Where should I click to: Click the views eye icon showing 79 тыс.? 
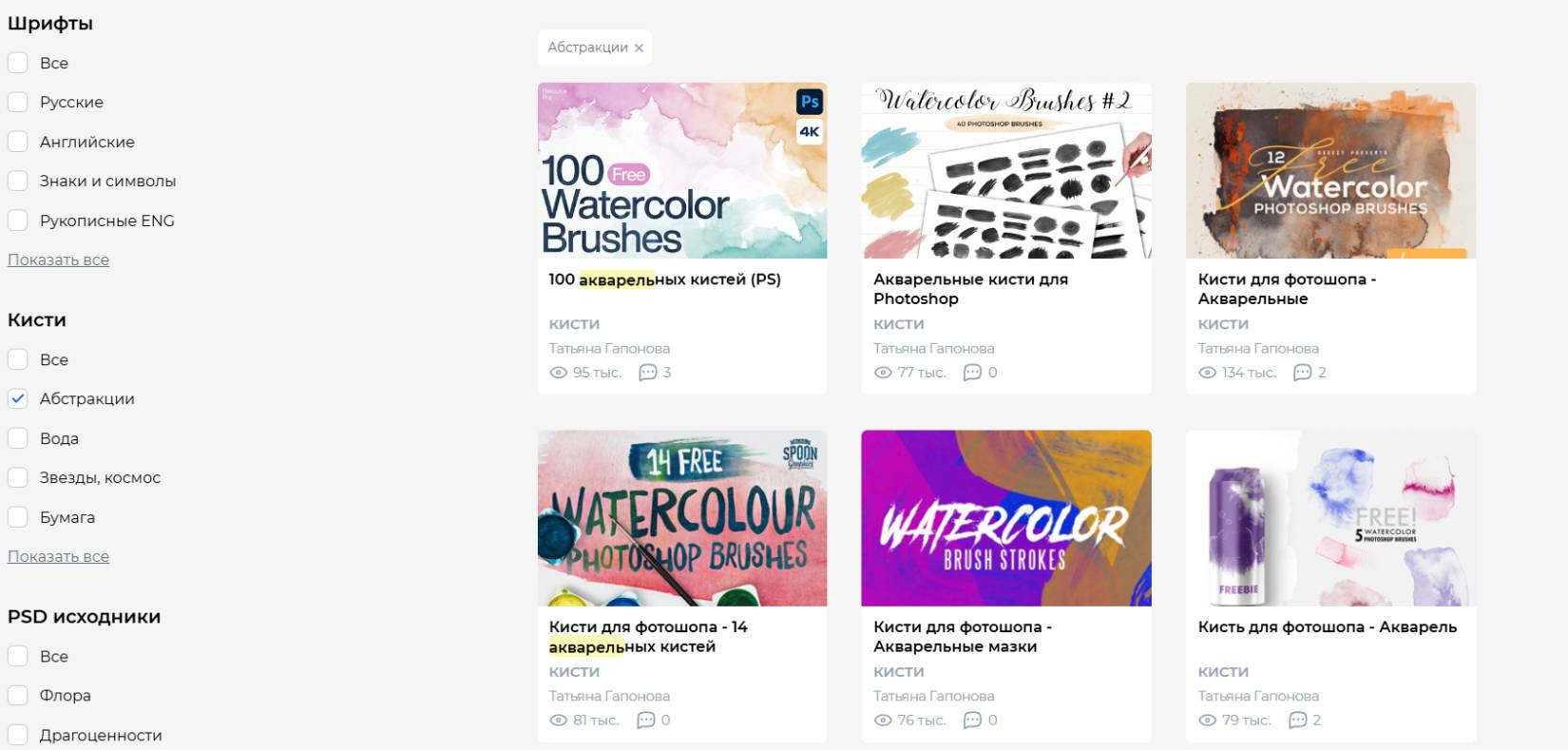click(1207, 721)
